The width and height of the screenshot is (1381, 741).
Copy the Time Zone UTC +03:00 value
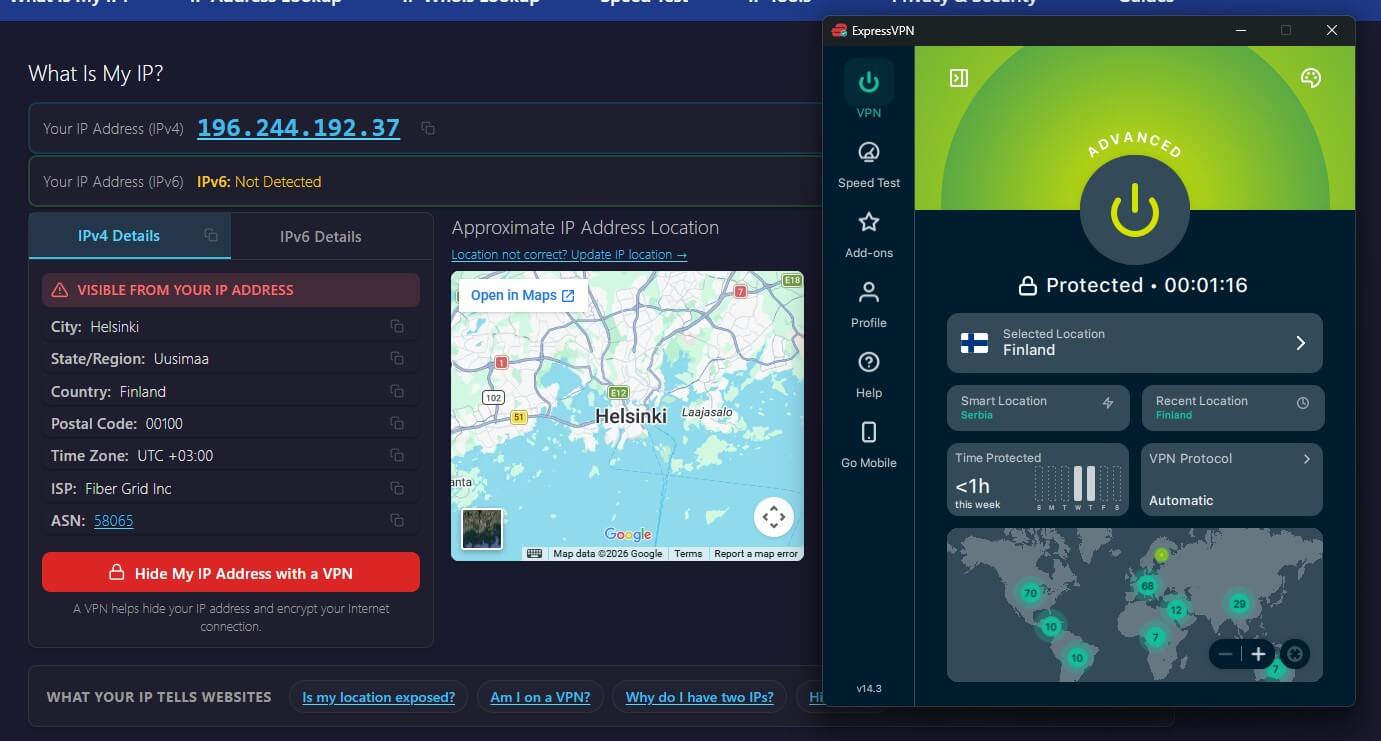pyautogui.click(x=397, y=456)
